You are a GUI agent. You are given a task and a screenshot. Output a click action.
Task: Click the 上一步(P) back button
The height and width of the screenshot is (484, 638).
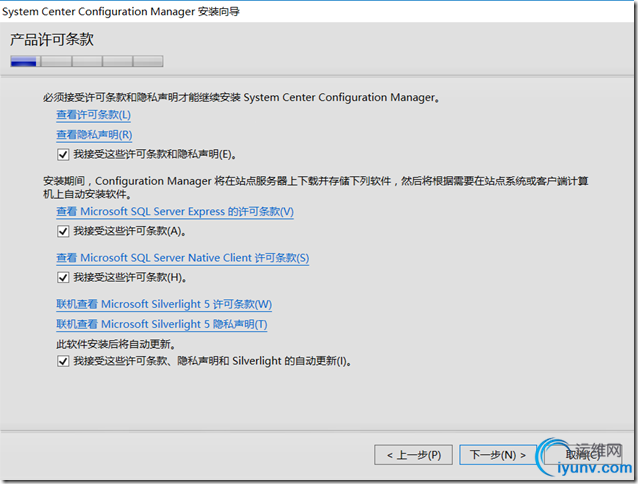click(x=413, y=454)
